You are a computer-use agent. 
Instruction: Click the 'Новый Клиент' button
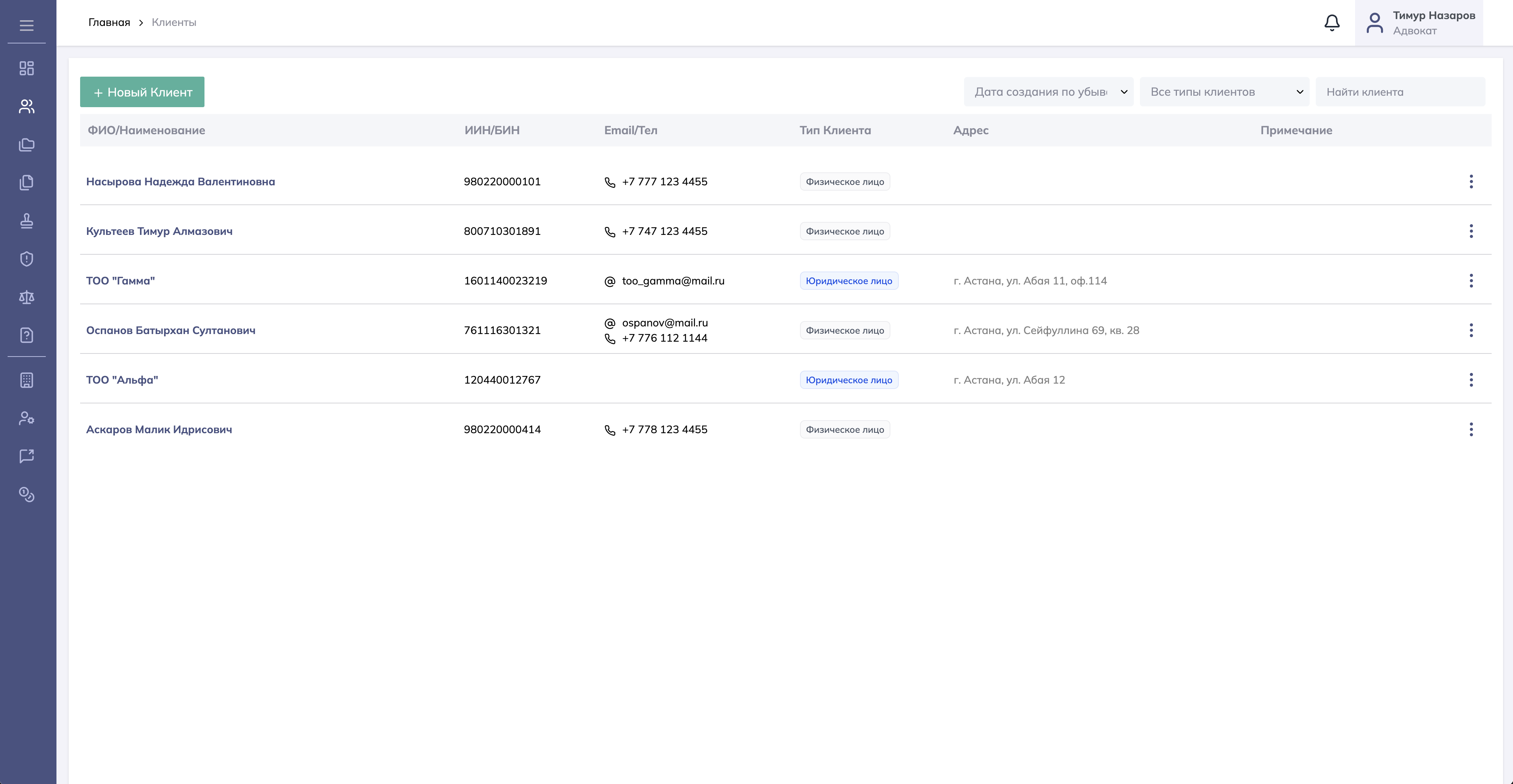click(x=142, y=92)
